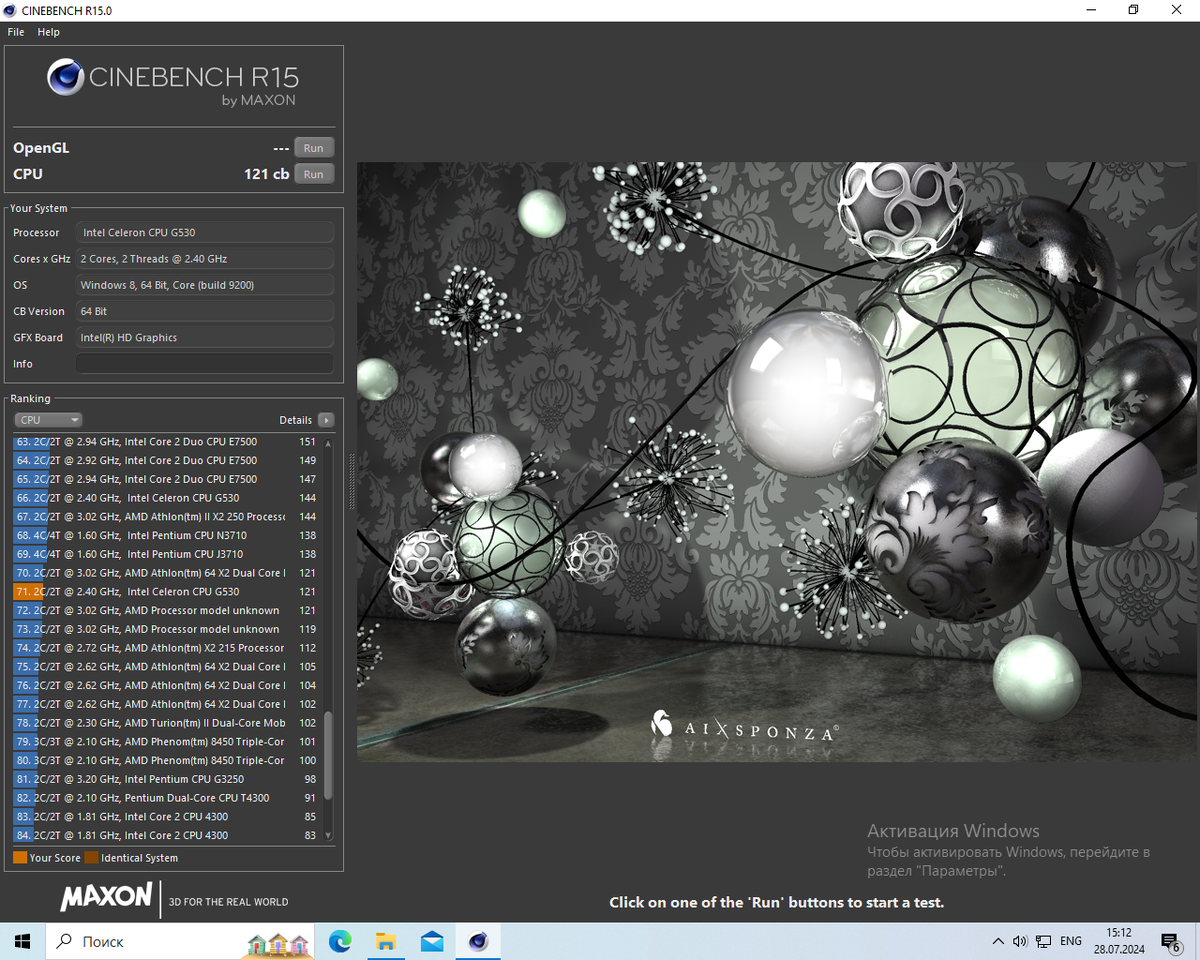This screenshot has height=960, width=1200.
Task: Select rank 83 Intel Core 2 CPU 4300 at 1.81 GHz
Action: coord(168,817)
